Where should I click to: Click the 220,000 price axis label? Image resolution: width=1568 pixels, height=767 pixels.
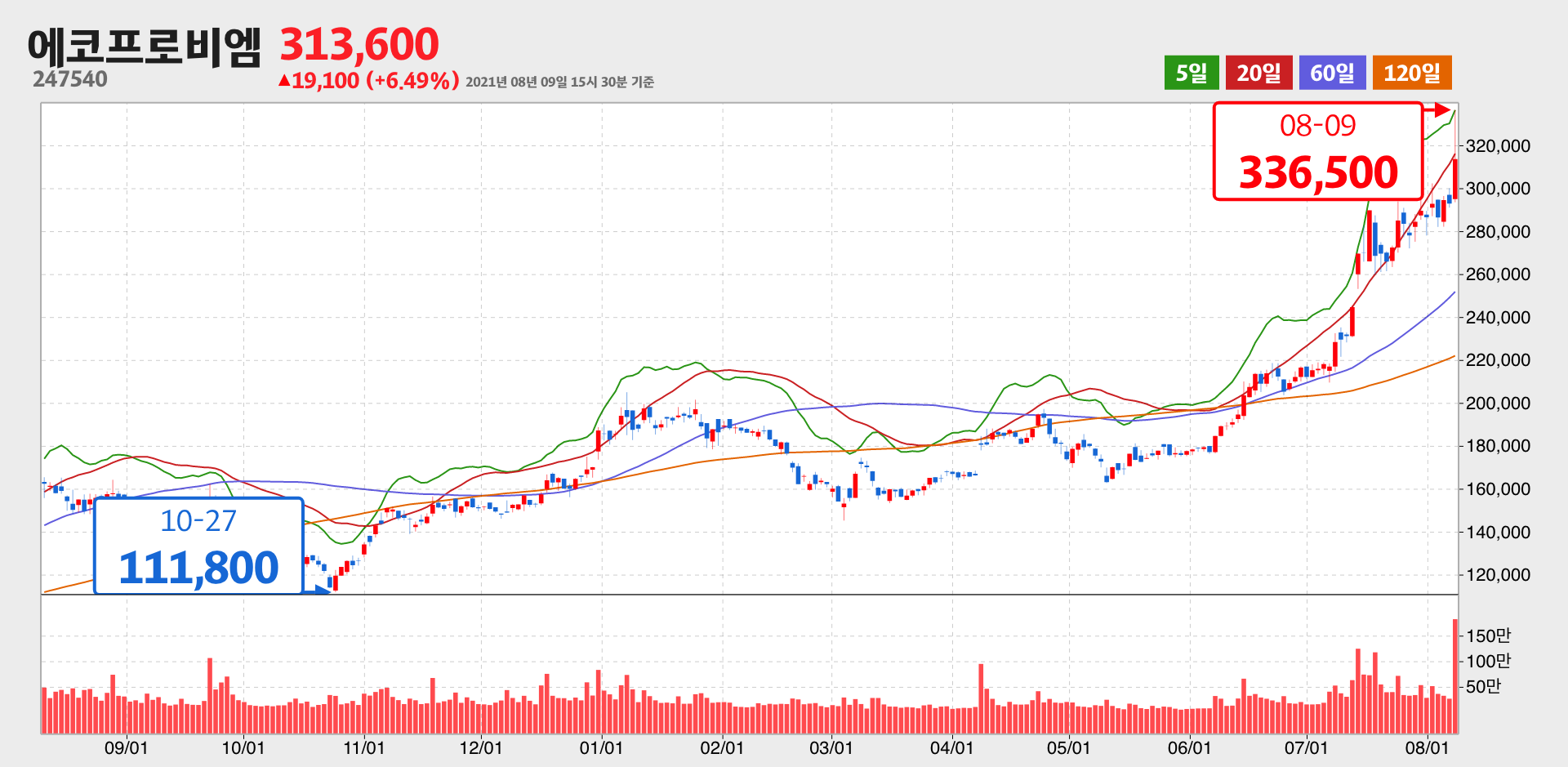1498,360
